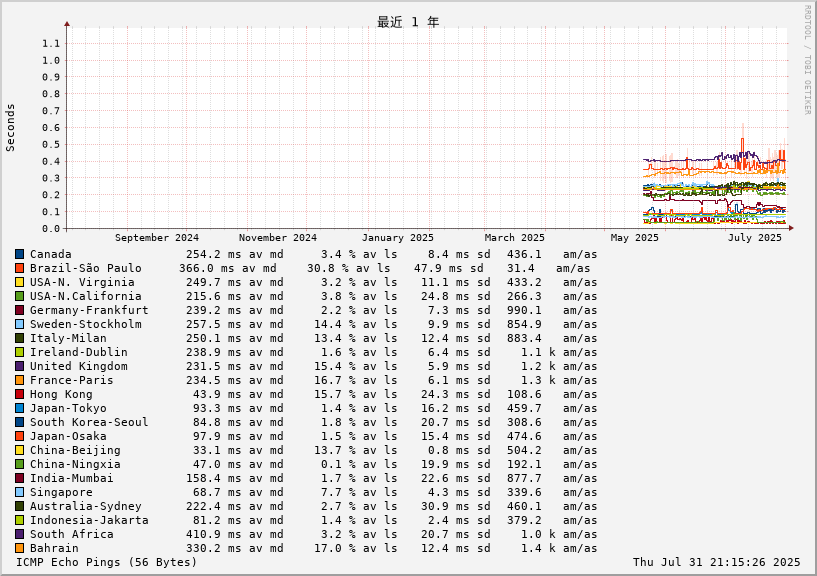Click the Japan-Osaka legend label

pos(68,436)
